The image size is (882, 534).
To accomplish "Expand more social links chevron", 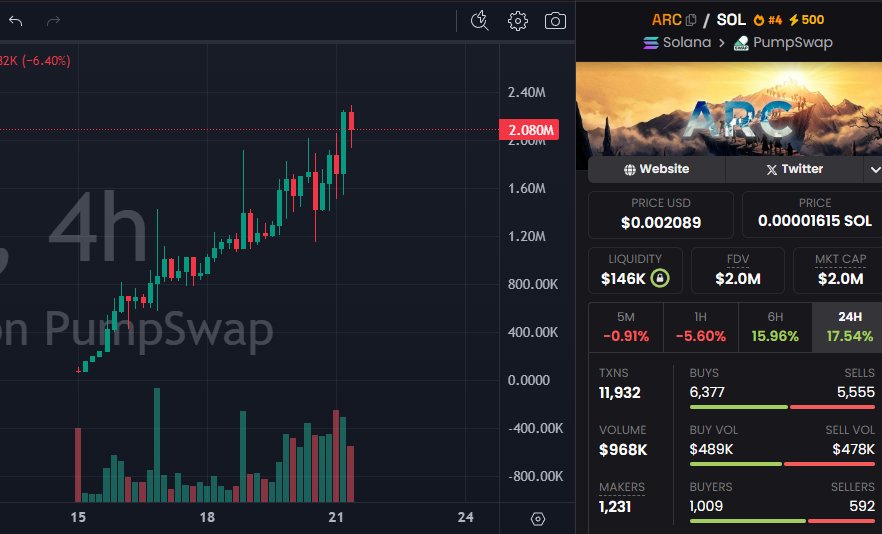I will [876, 169].
